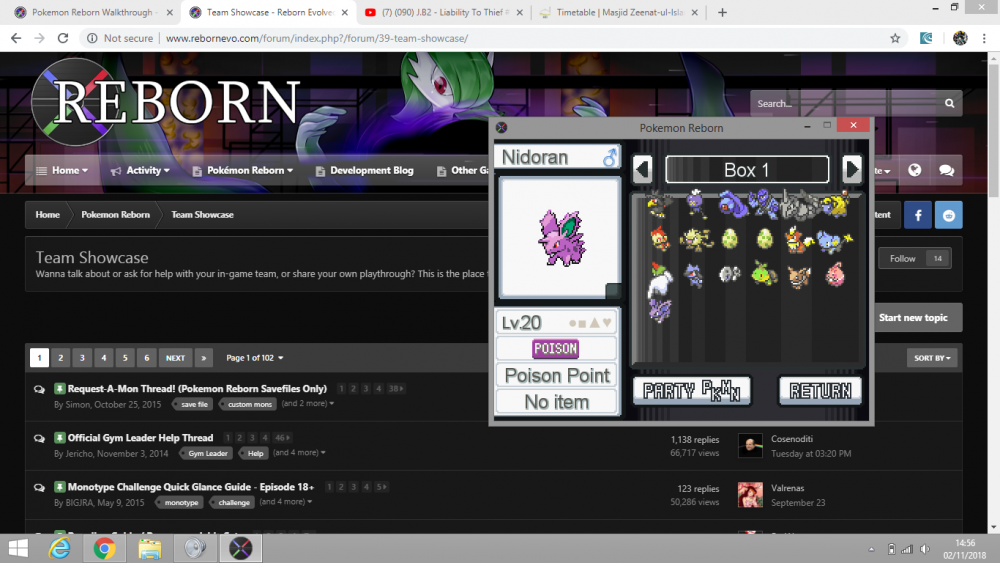Select the egg next to Mankey

click(x=730, y=240)
